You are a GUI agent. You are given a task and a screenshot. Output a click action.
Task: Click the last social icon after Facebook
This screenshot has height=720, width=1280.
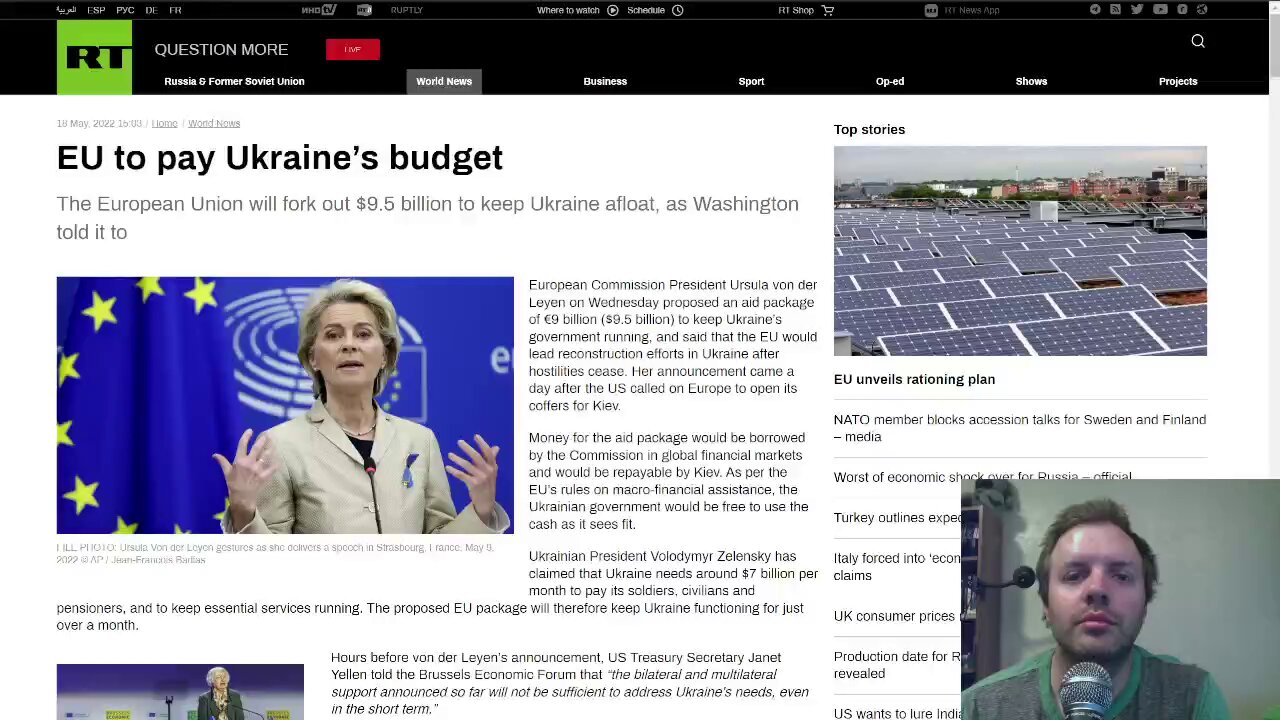click(x=1202, y=10)
